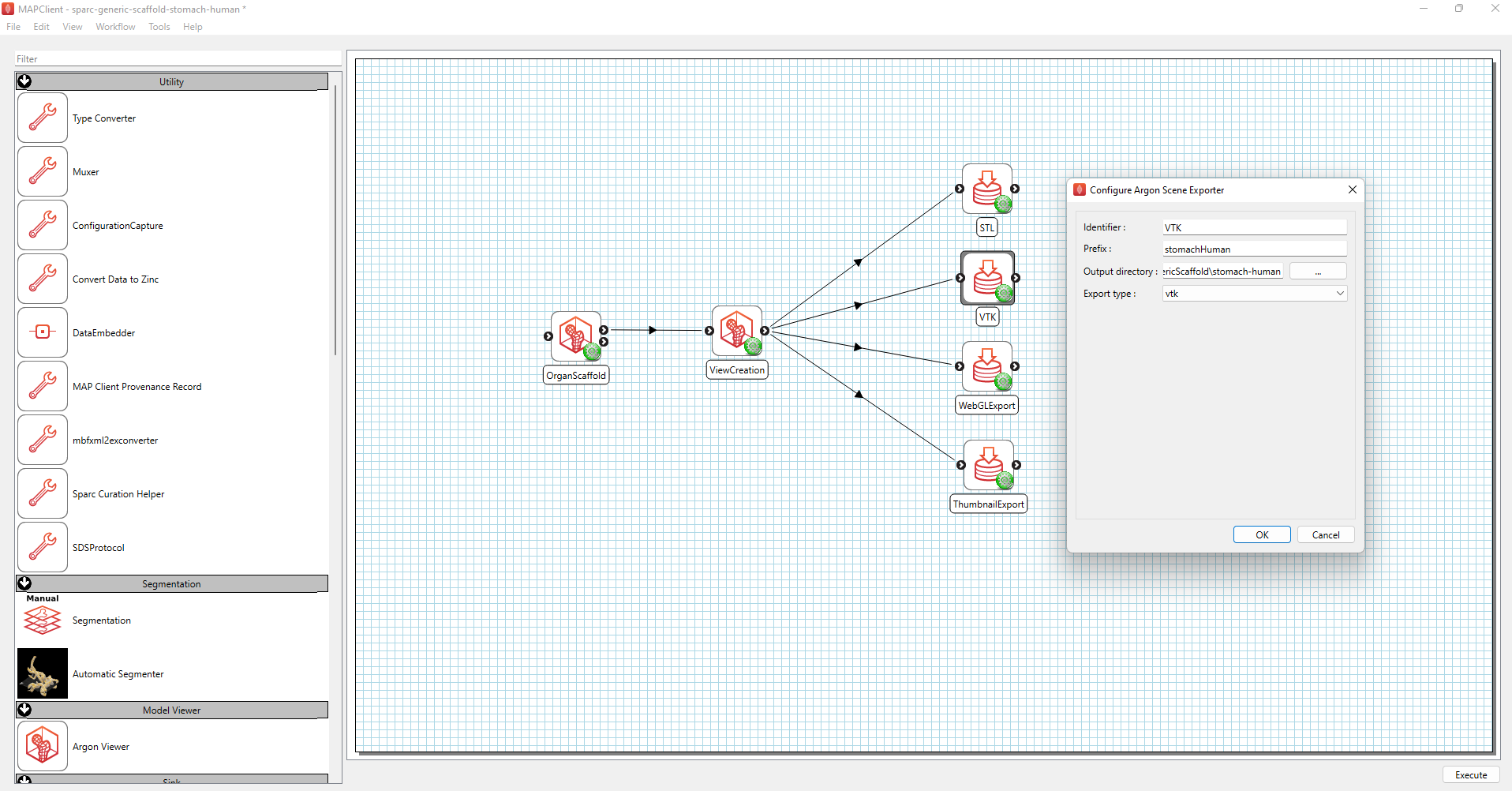Select the Sparc Curation Helper icon
1512x791 pixels.
pyautogui.click(x=43, y=493)
